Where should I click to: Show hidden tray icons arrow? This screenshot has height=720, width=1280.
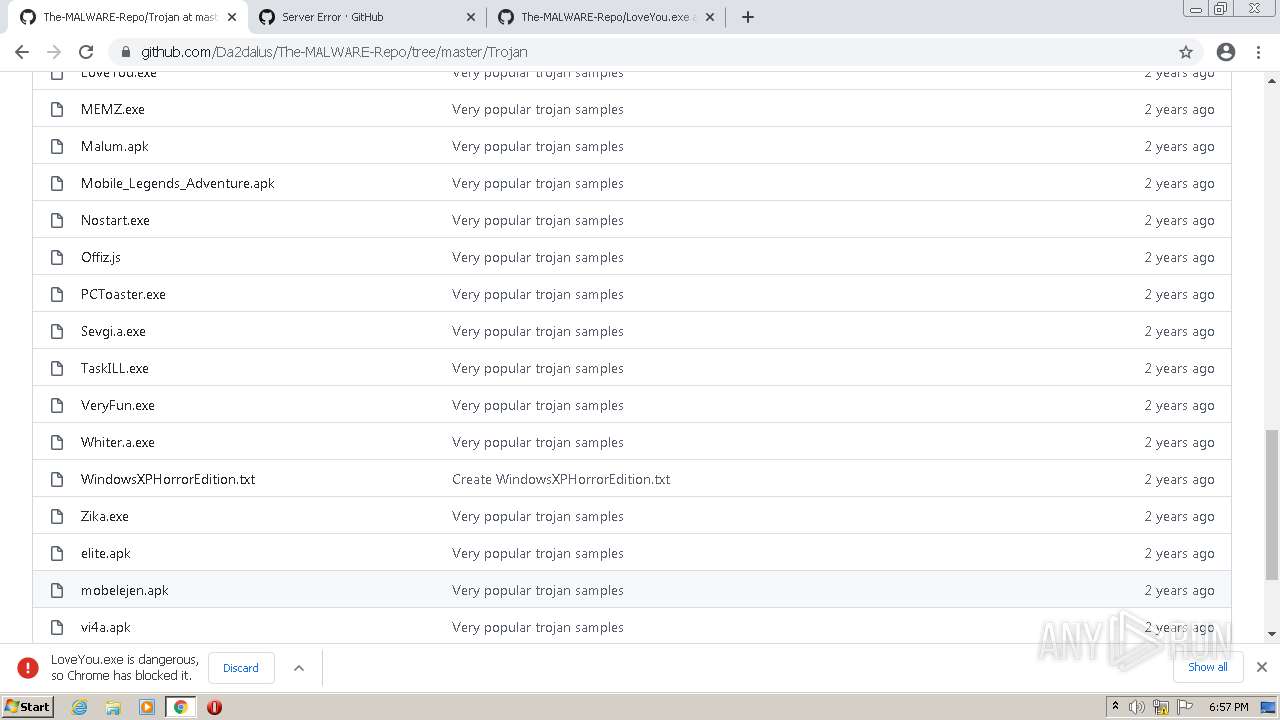click(x=1115, y=707)
